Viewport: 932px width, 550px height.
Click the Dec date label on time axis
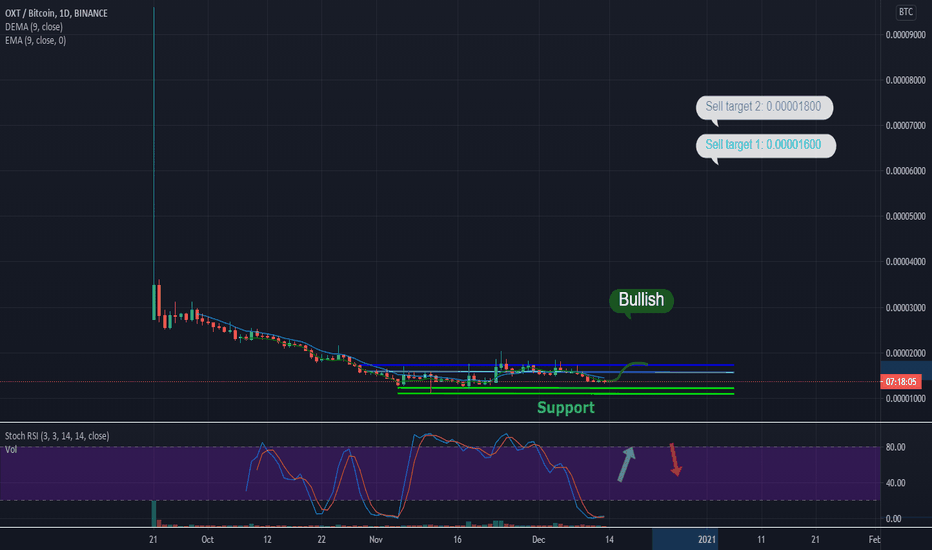[539, 540]
